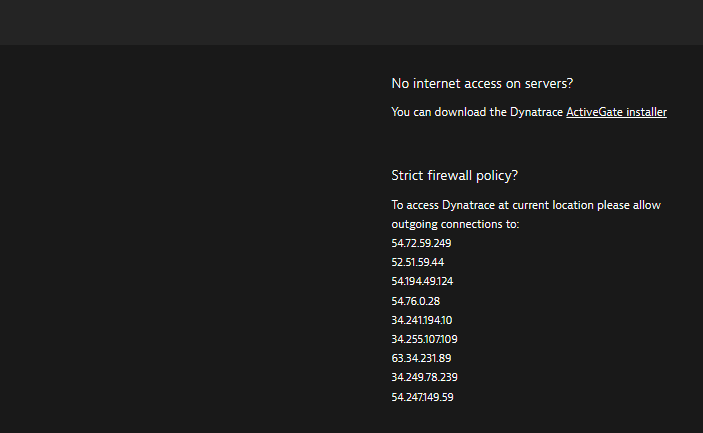Click the "Strict firewall policy?" heading
Image resolution: width=703 pixels, height=433 pixels.
pyautogui.click(x=454, y=175)
